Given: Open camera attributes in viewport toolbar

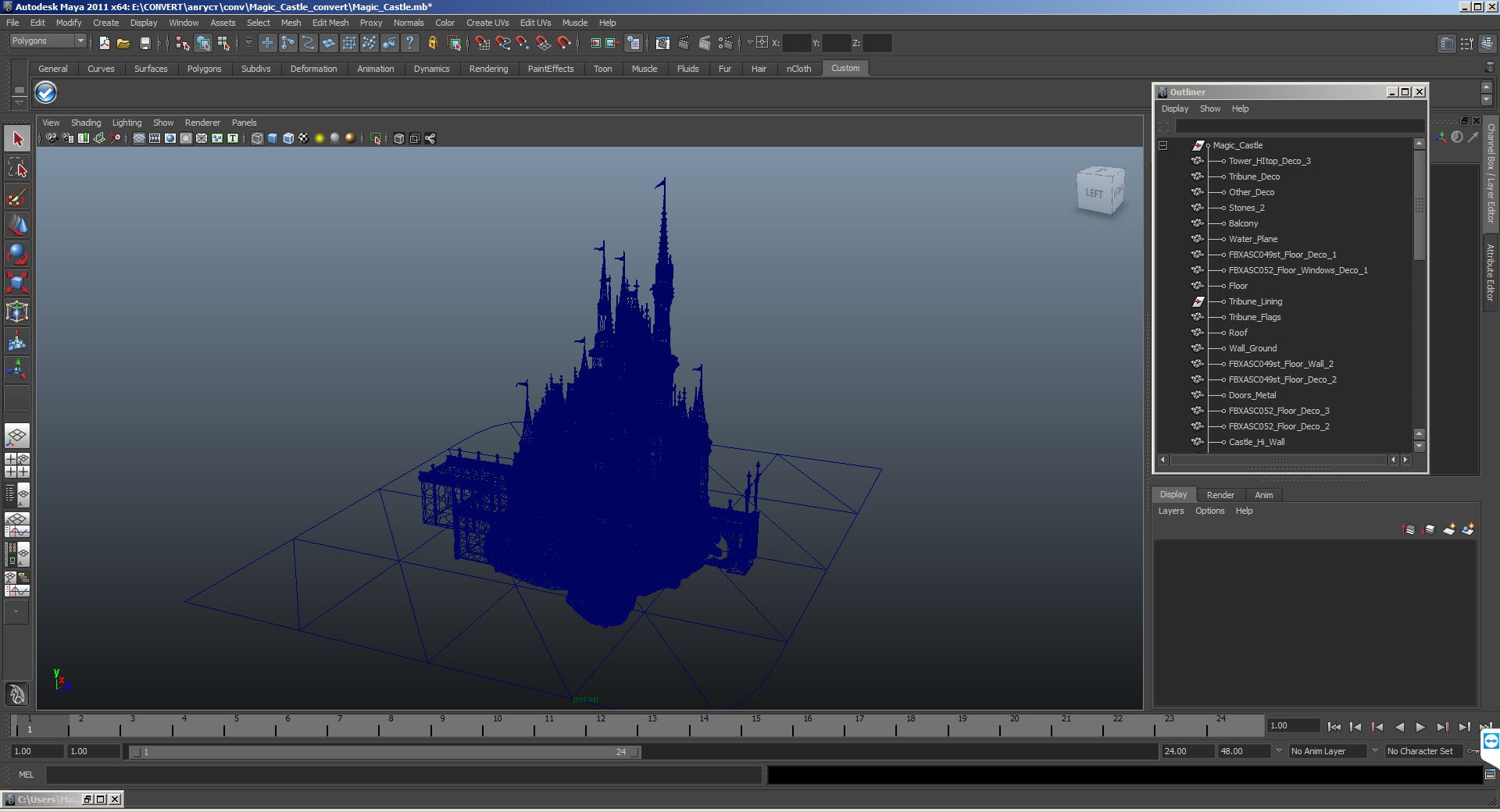Looking at the screenshot, I should coord(68,138).
